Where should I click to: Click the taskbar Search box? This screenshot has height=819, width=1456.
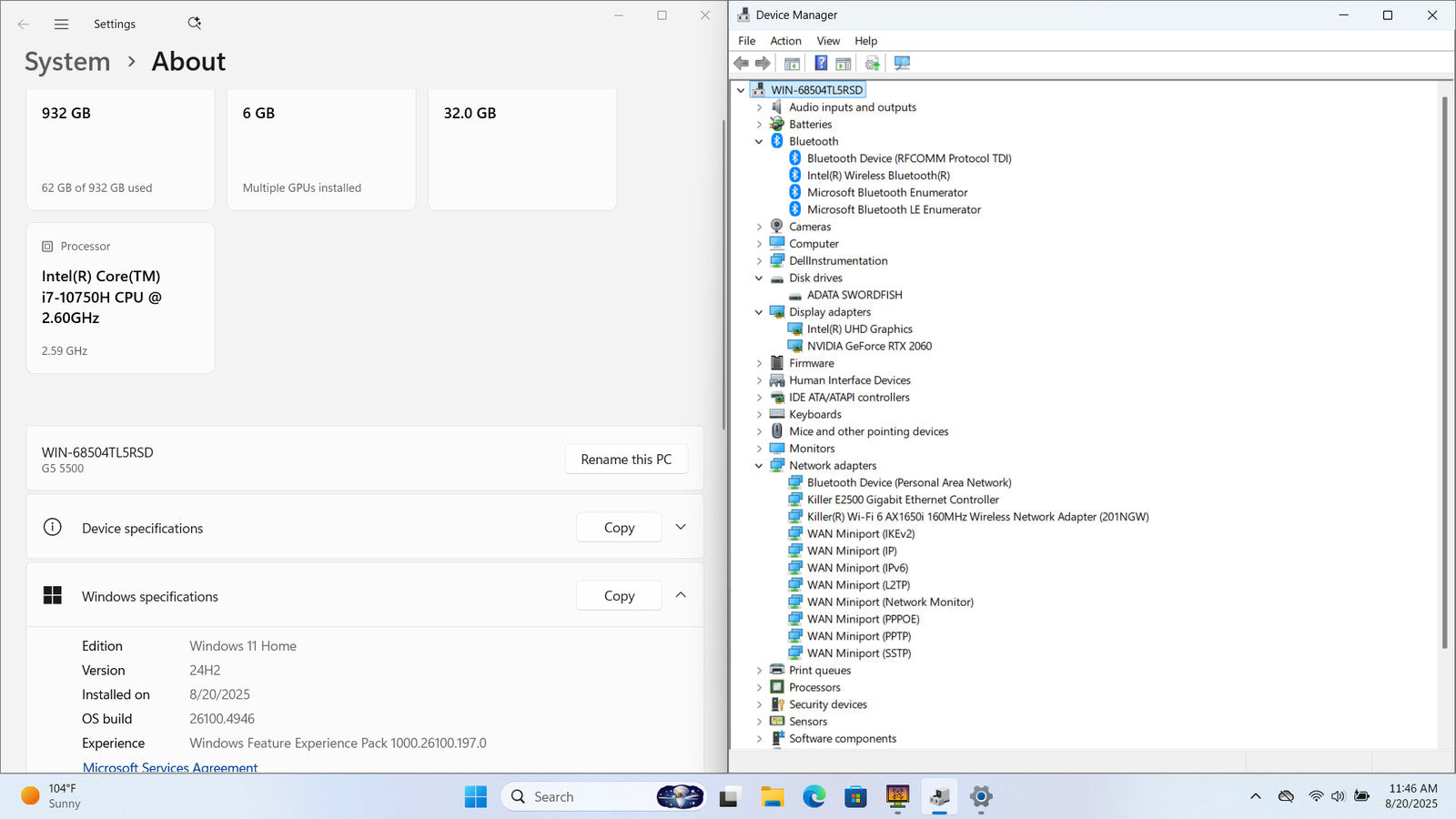pyautogui.click(x=603, y=797)
